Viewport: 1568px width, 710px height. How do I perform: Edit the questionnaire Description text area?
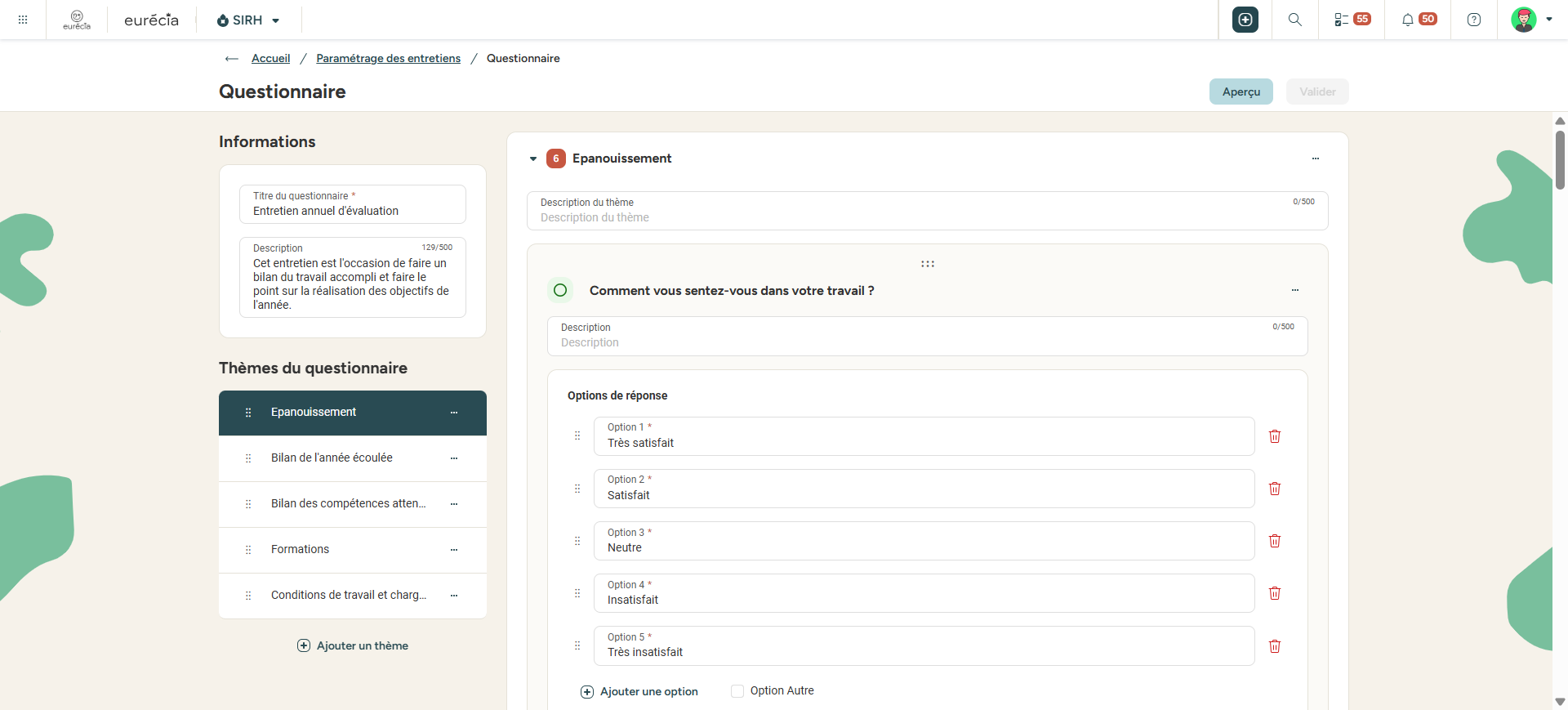[x=353, y=277]
